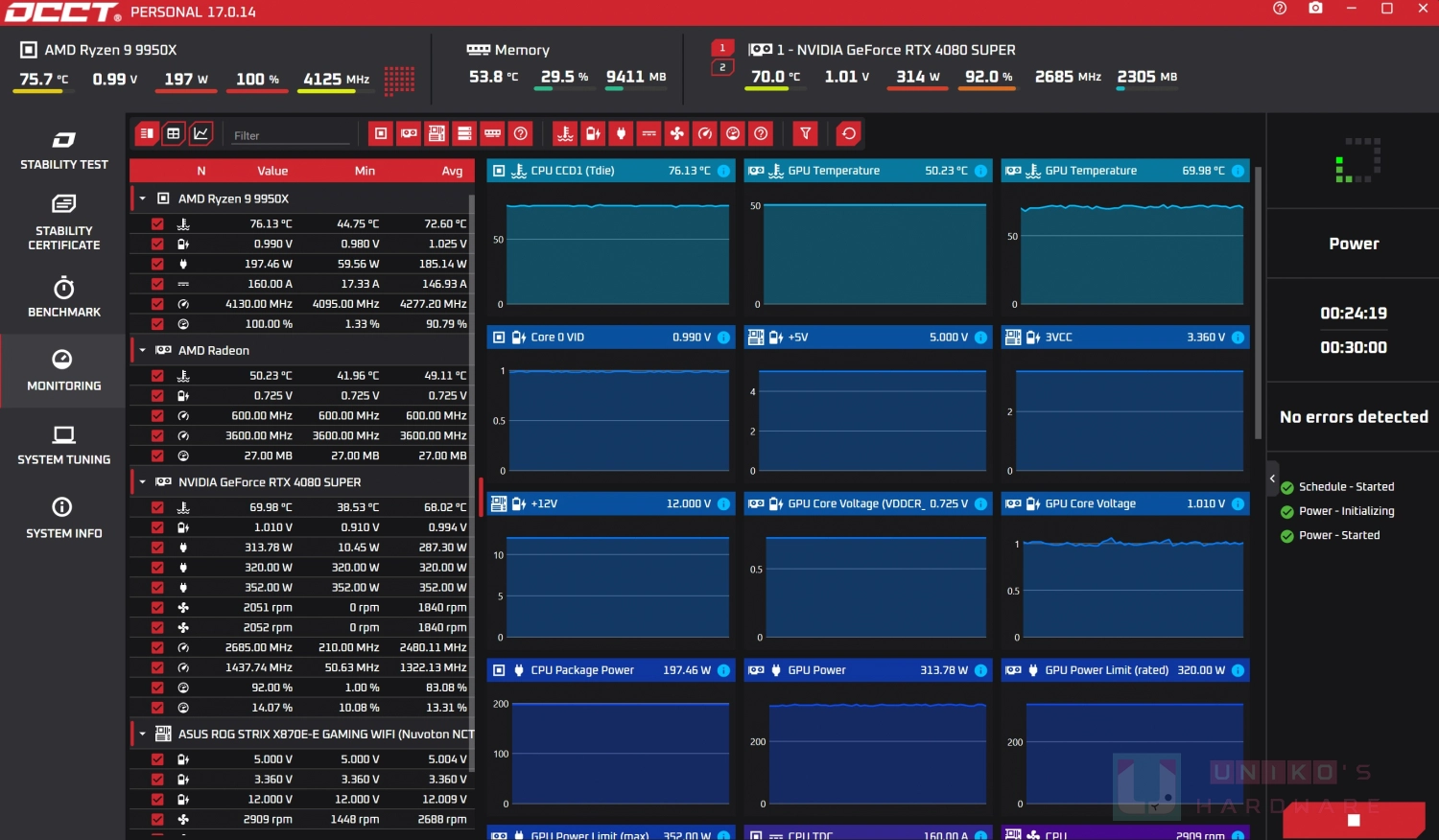Toggle the temperature sensor filter icon

tap(565, 133)
